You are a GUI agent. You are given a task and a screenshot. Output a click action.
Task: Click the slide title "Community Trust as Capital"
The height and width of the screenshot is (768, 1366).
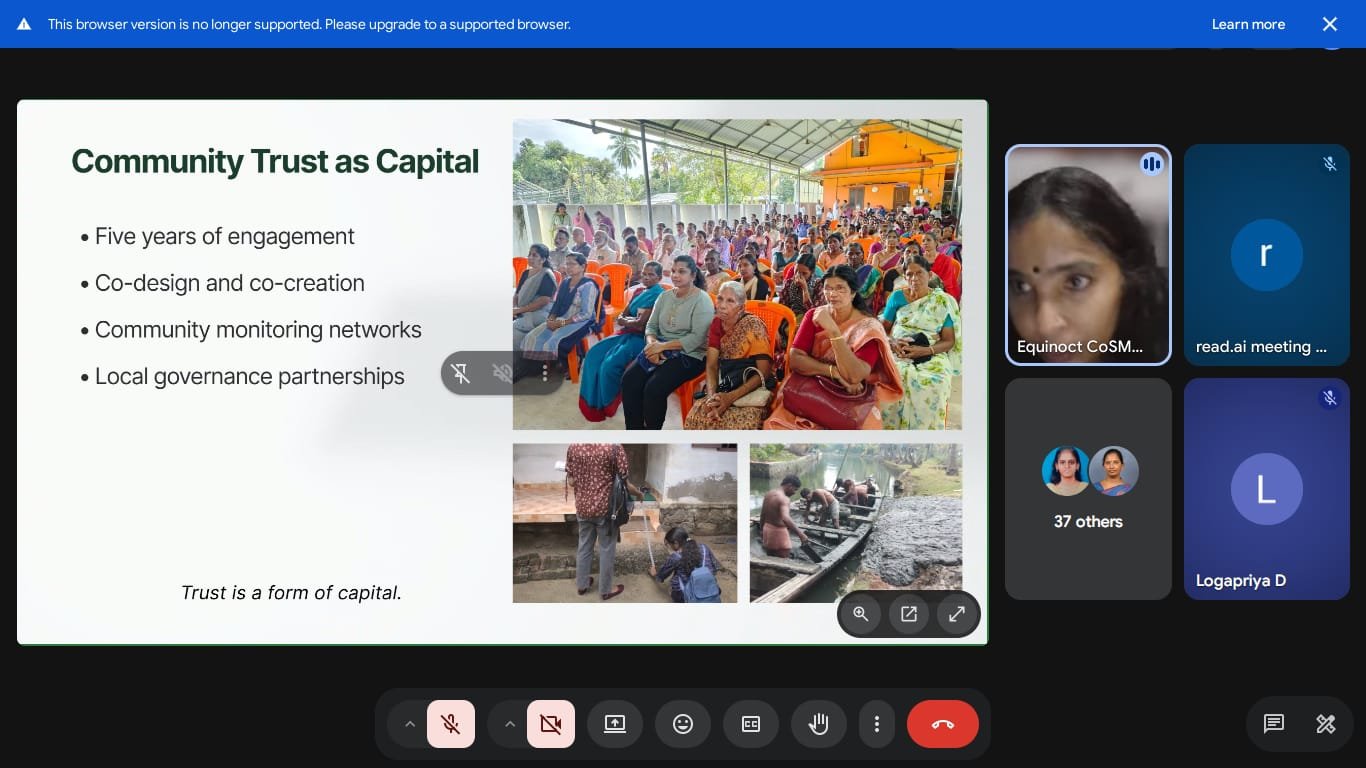tap(275, 162)
